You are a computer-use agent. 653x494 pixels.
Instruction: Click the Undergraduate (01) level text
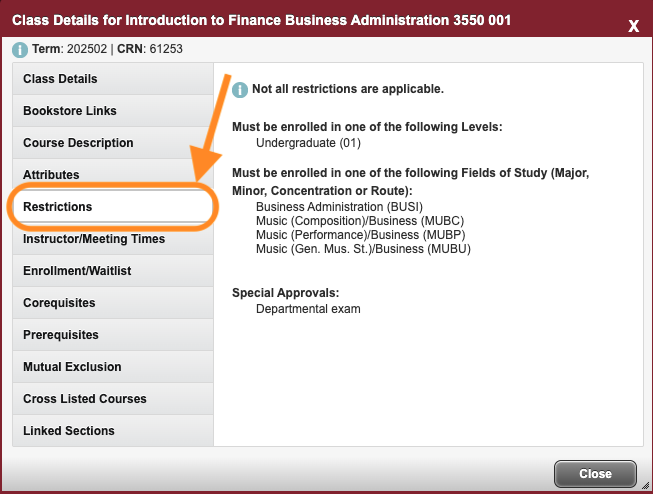click(x=307, y=143)
